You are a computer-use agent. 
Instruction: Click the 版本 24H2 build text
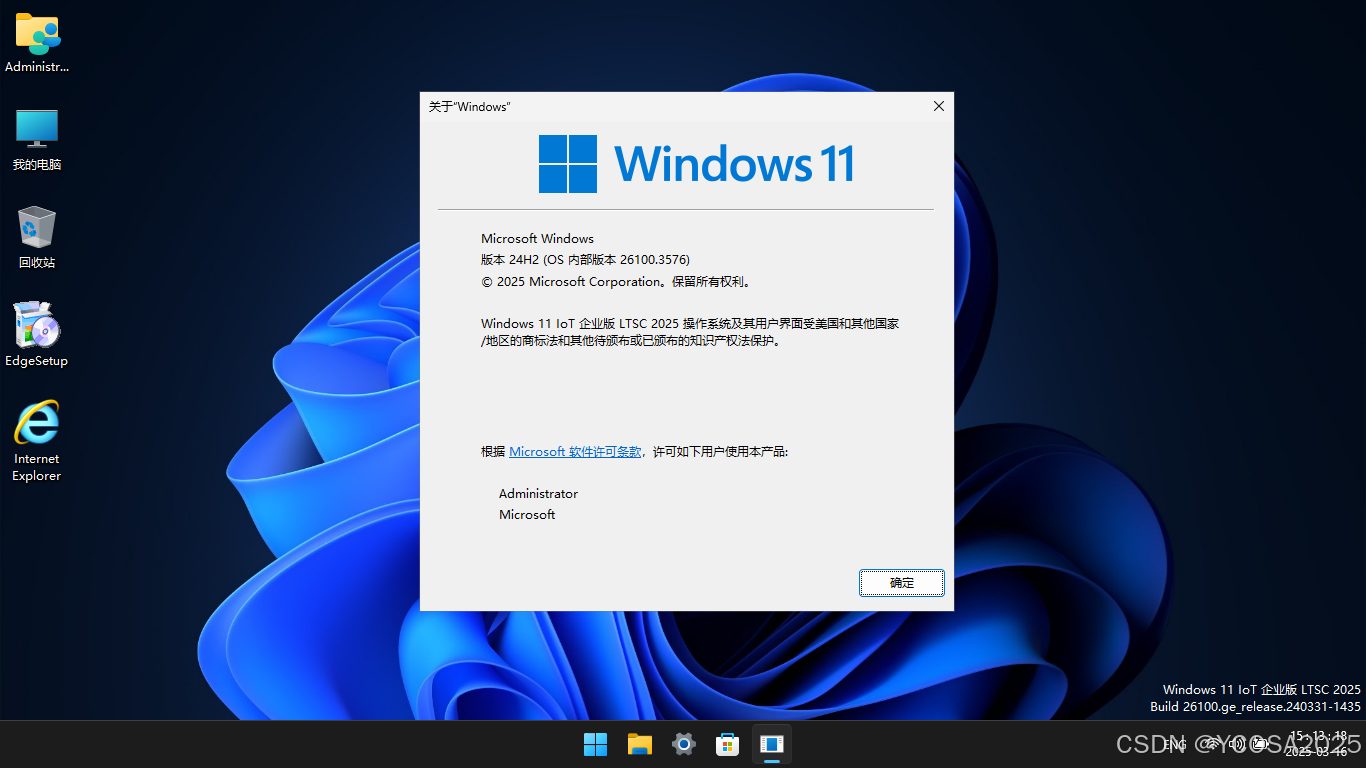pos(586,260)
